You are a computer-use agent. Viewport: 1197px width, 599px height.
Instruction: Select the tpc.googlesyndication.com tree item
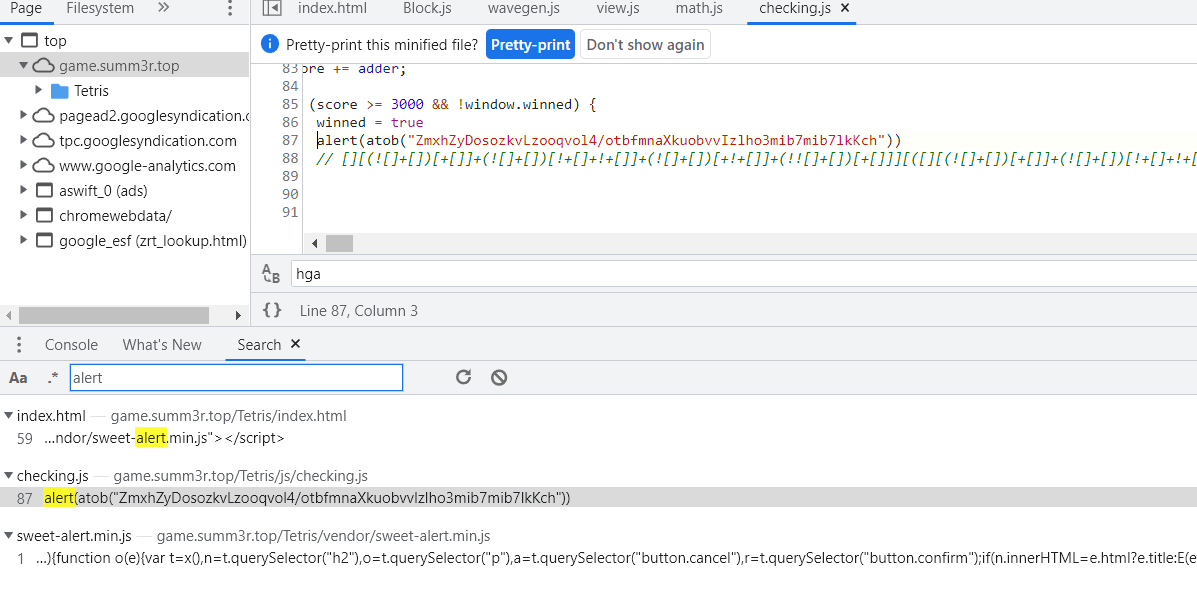click(124, 141)
